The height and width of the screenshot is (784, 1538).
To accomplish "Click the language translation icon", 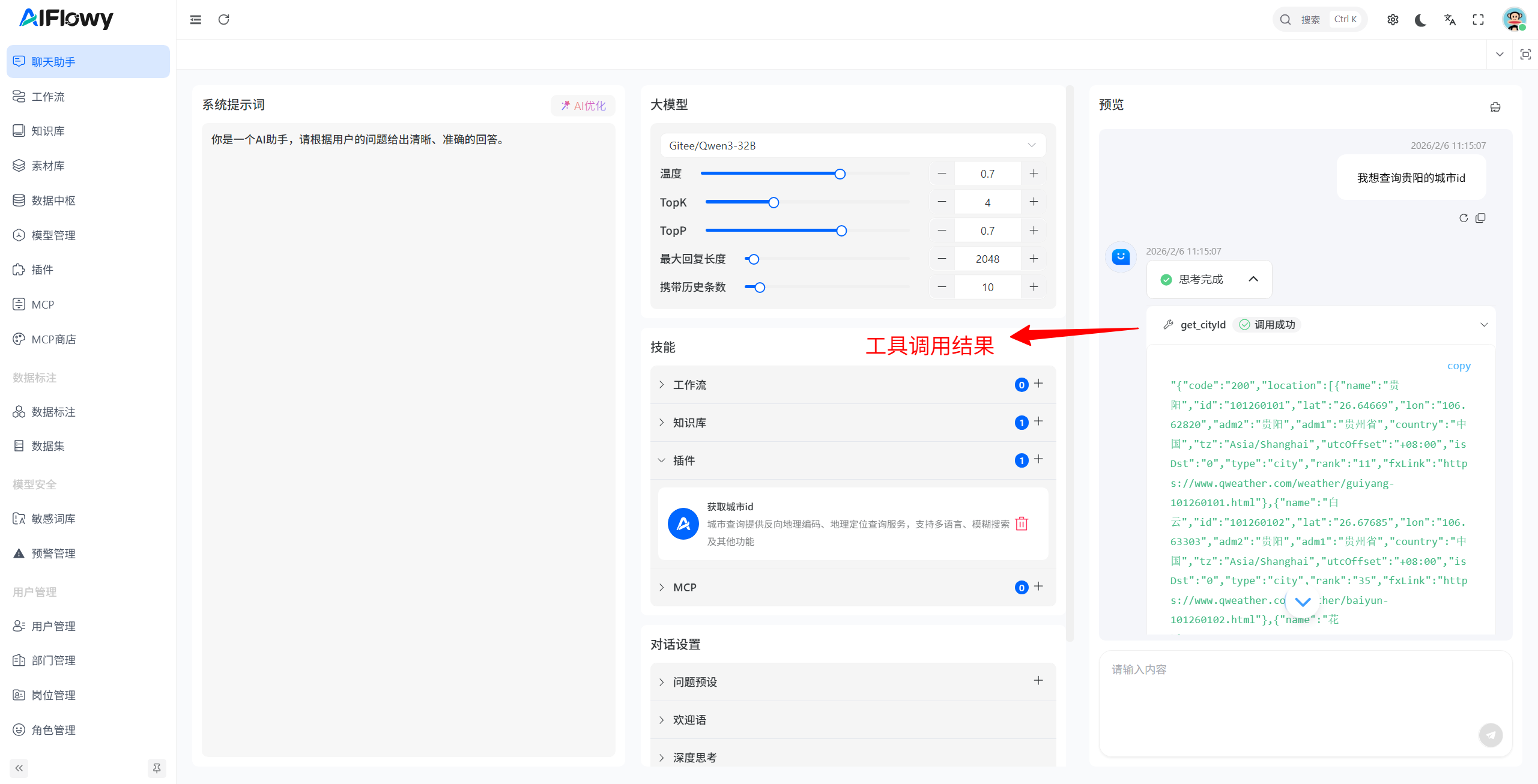I will pyautogui.click(x=1450, y=20).
